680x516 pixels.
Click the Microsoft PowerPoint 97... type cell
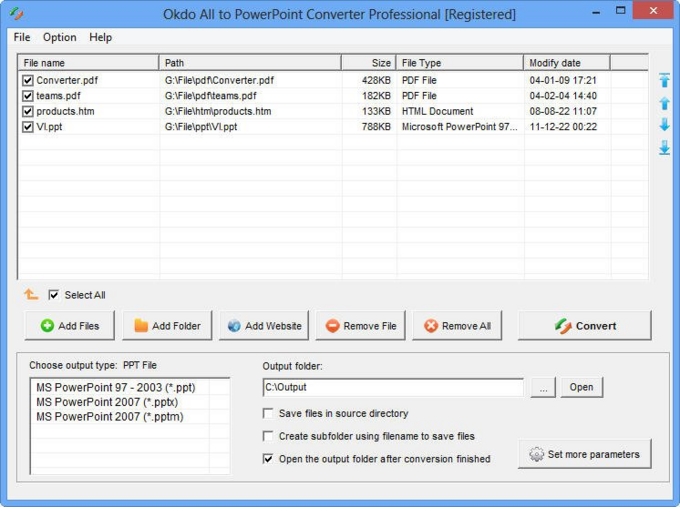[459, 127]
